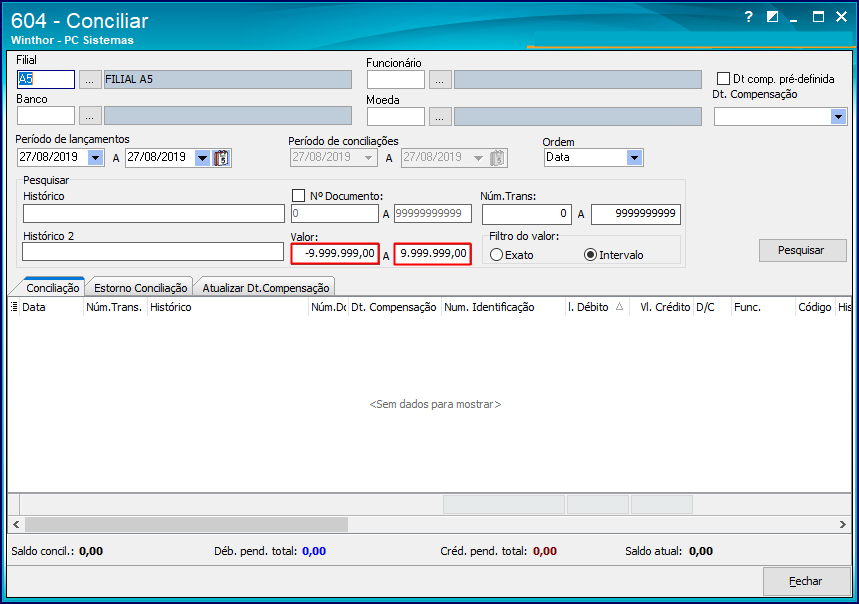The width and height of the screenshot is (859, 604).
Task: Switch to the Estorno Conciliação tab
Action: [140, 287]
